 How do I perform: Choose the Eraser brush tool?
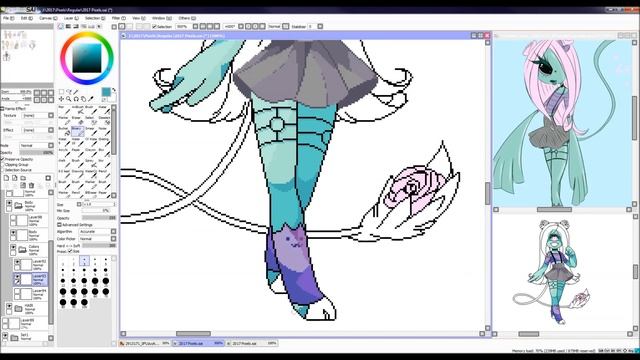click(78, 120)
